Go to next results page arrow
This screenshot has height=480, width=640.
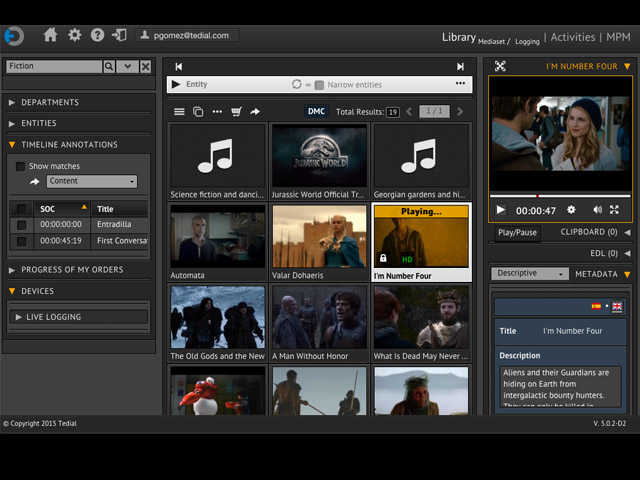point(460,111)
